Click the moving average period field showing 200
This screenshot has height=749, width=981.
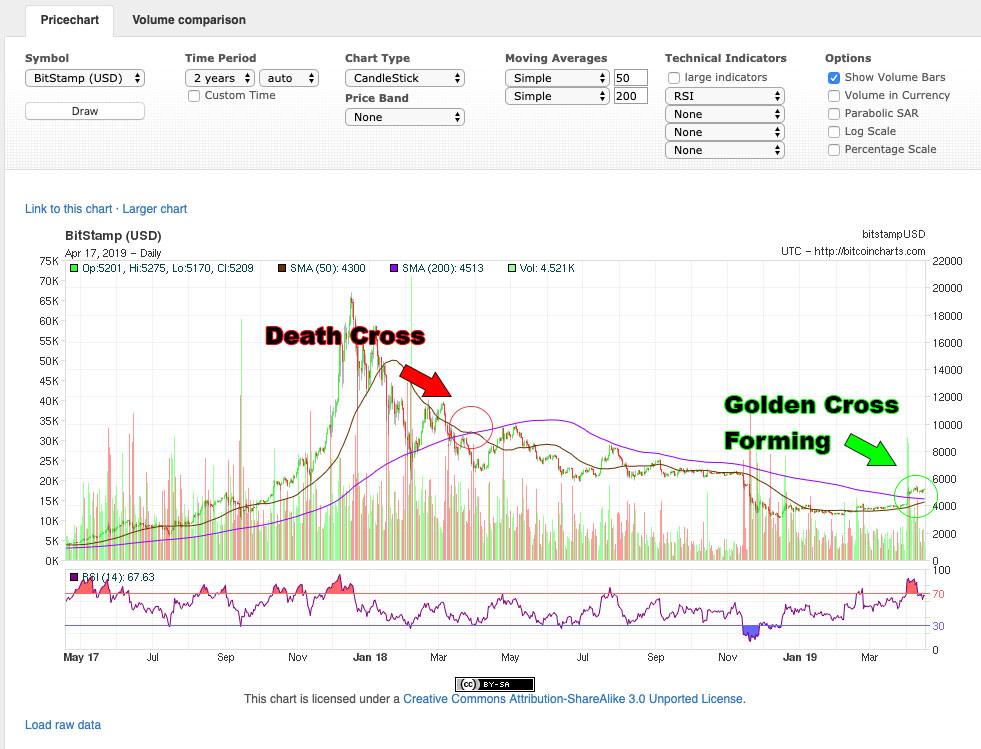pyautogui.click(x=631, y=96)
